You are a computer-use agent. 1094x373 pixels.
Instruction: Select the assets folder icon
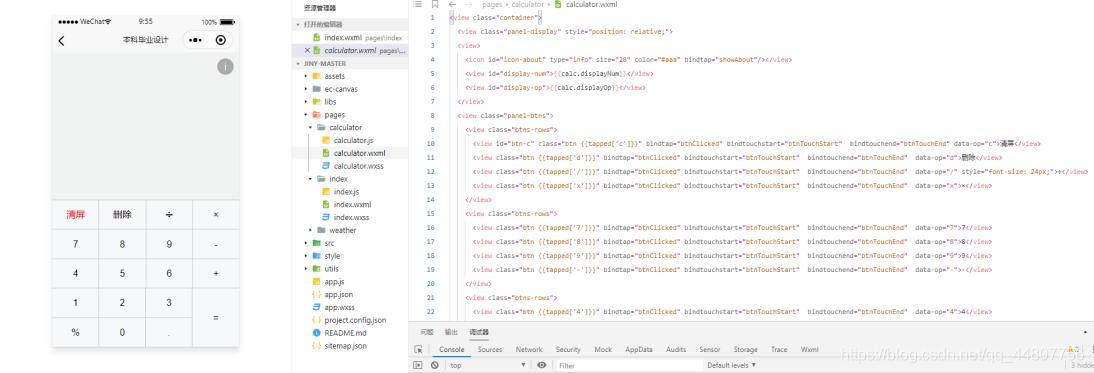(x=317, y=76)
